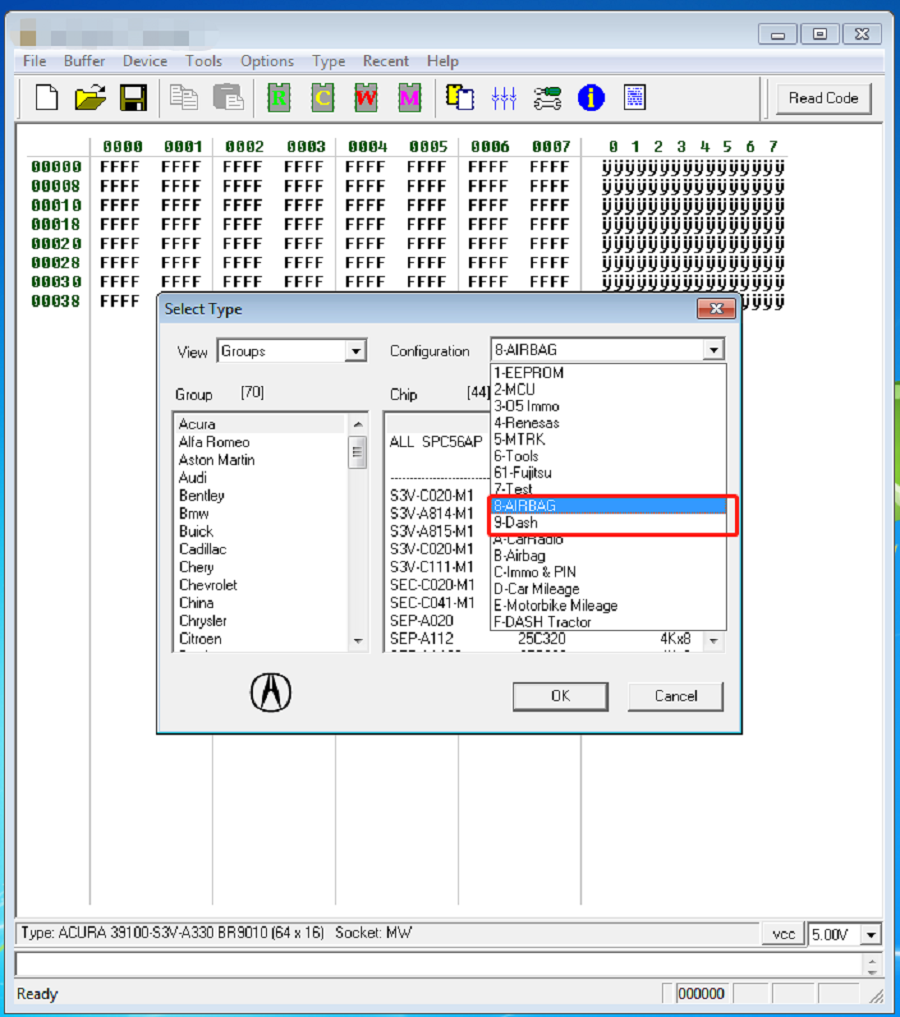Open the Type menu
Screen dimensions: 900x1017
328,61
